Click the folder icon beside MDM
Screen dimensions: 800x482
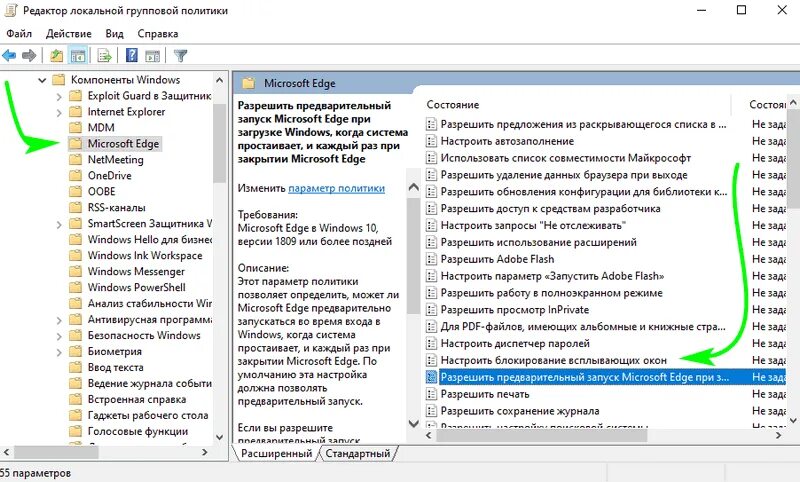click(x=76, y=128)
